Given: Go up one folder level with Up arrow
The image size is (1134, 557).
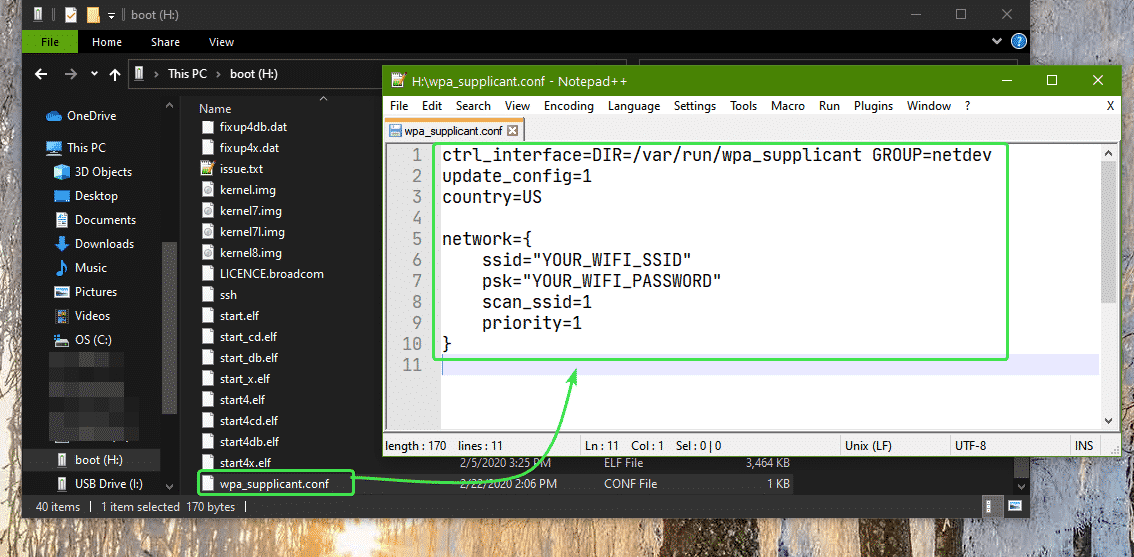Looking at the screenshot, I should pyautogui.click(x=115, y=74).
